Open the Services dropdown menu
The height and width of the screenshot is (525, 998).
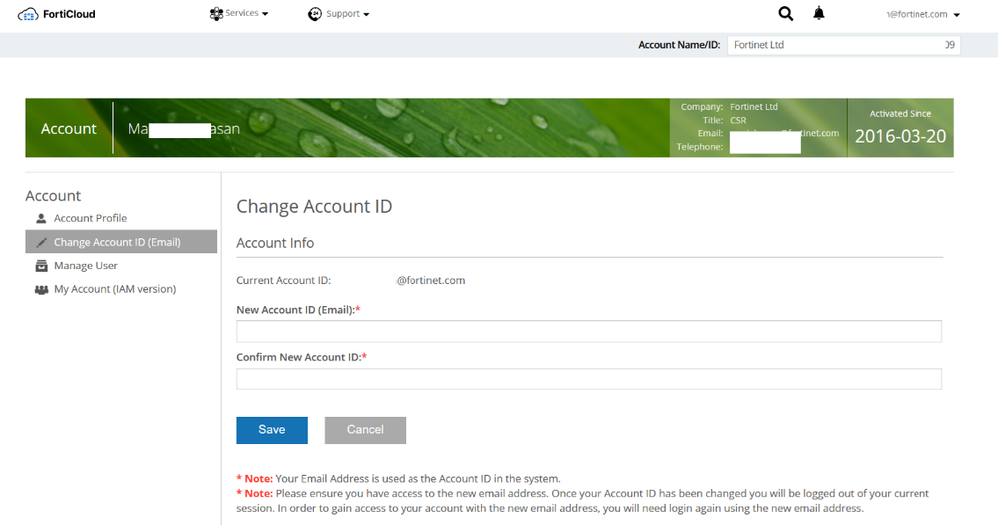click(x=239, y=13)
